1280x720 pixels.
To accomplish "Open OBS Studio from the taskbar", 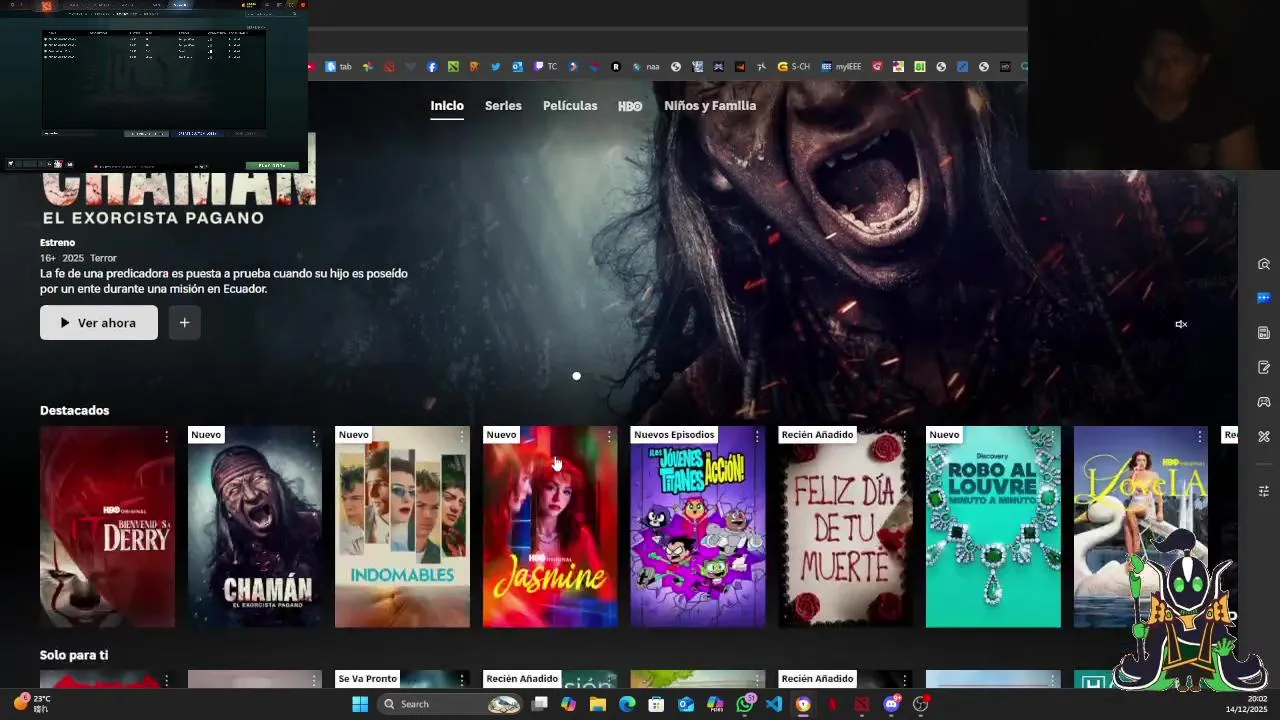I will [x=921, y=704].
